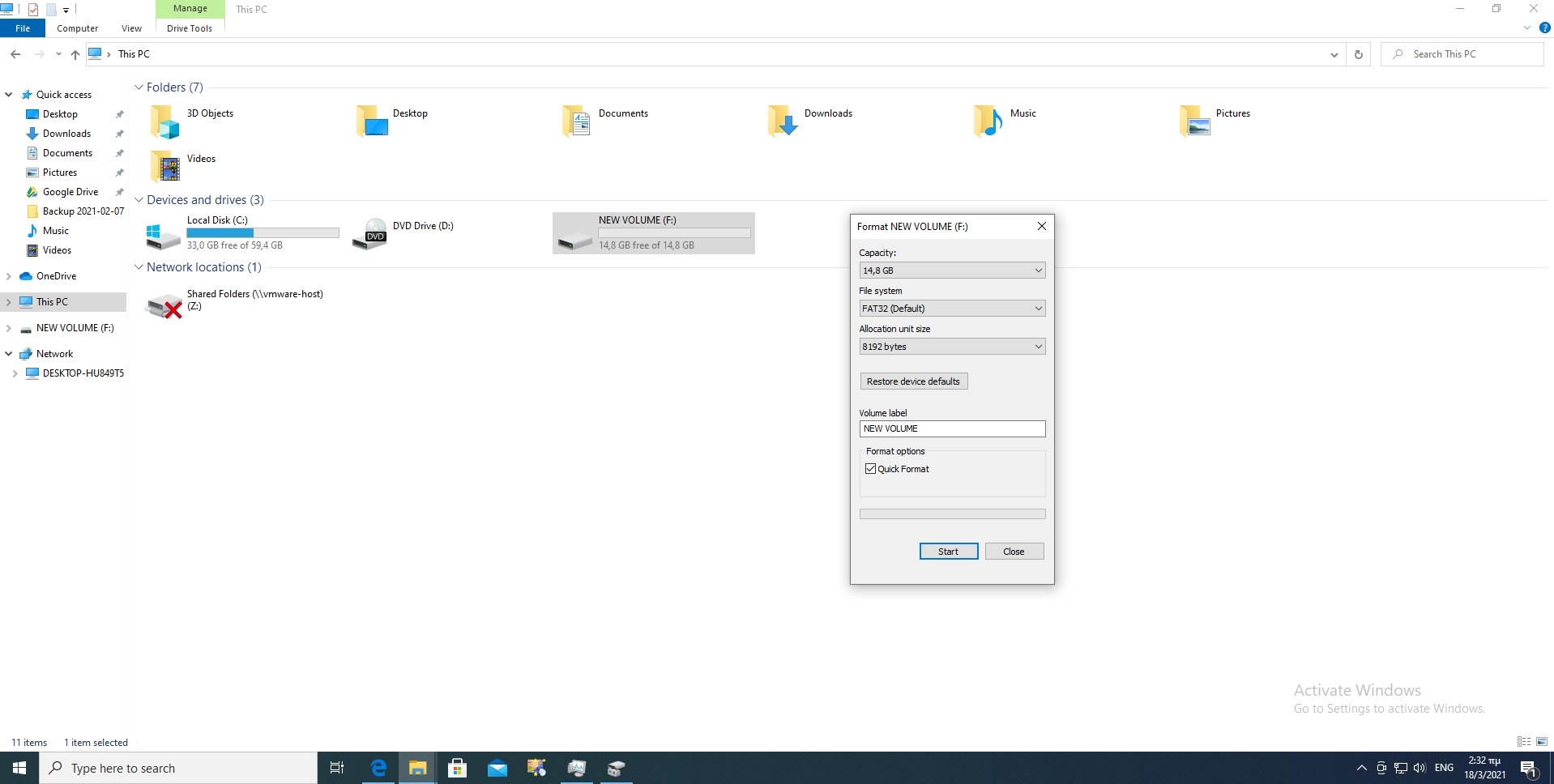1554x784 pixels.
Task: Open Microsoft Store from the taskbar
Action: [457, 768]
